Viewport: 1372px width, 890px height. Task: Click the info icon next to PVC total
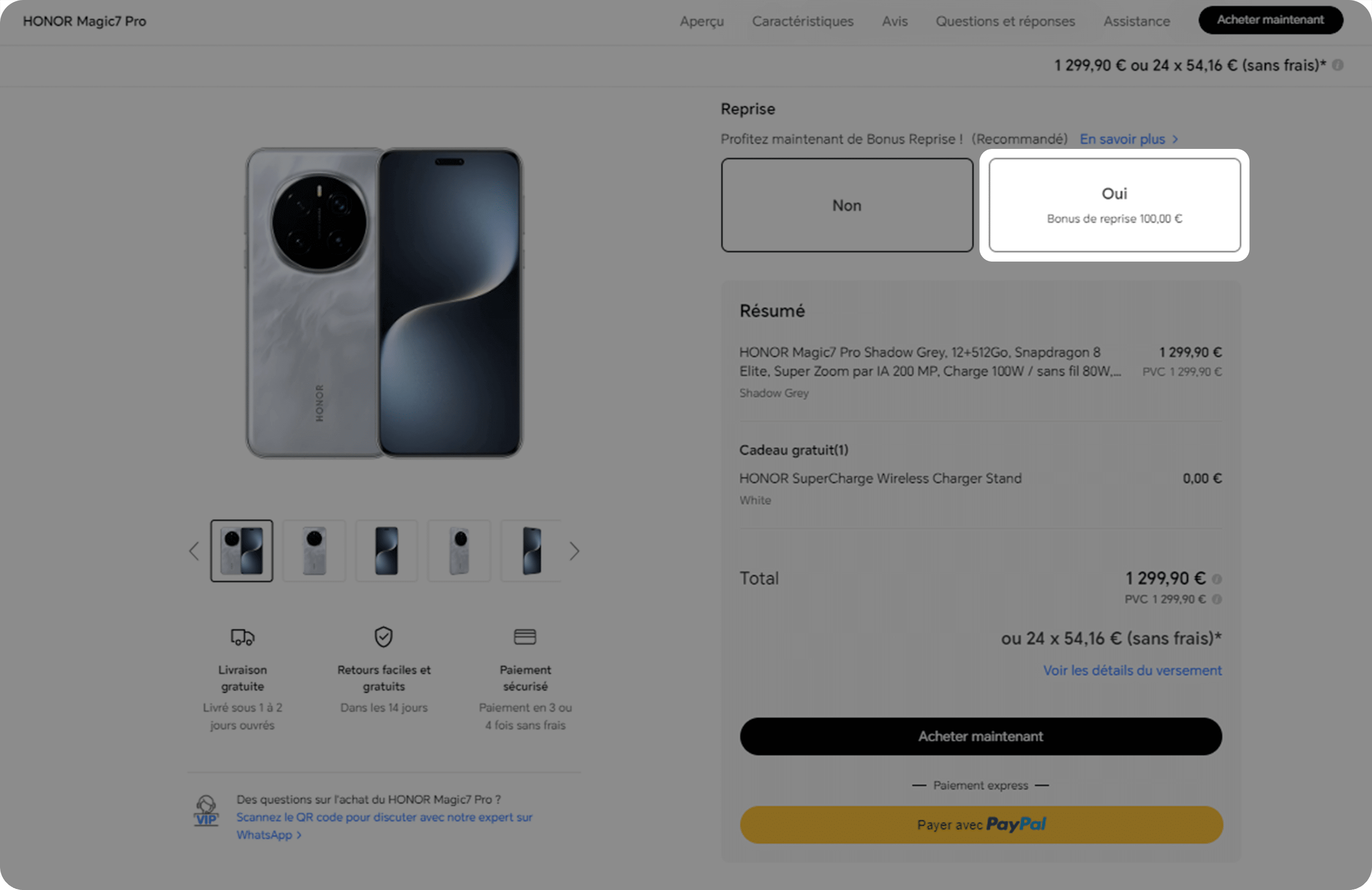coord(1217,600)
